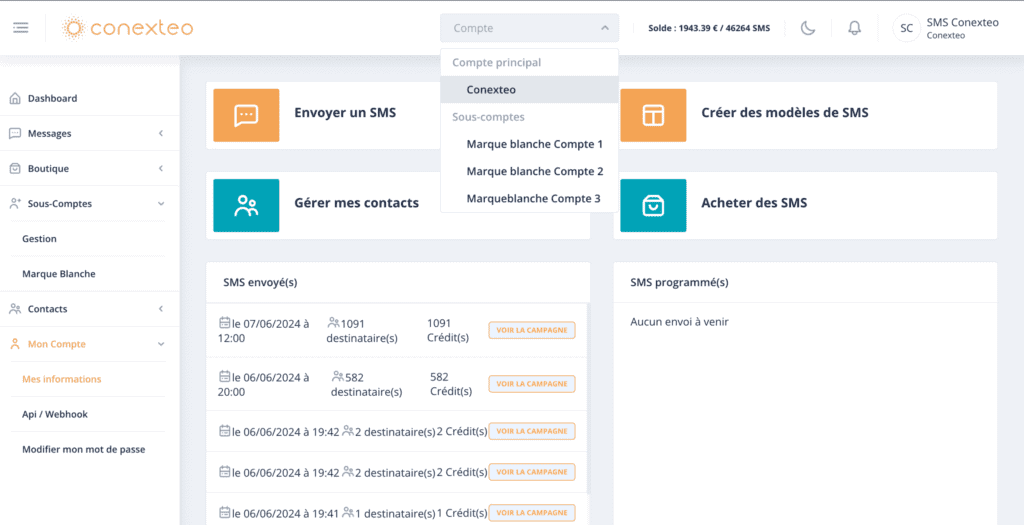Click the SMS envoyé(s) list scrollbar
Image resolution: width=1024 pixels, height=525 pixels.
588,398
